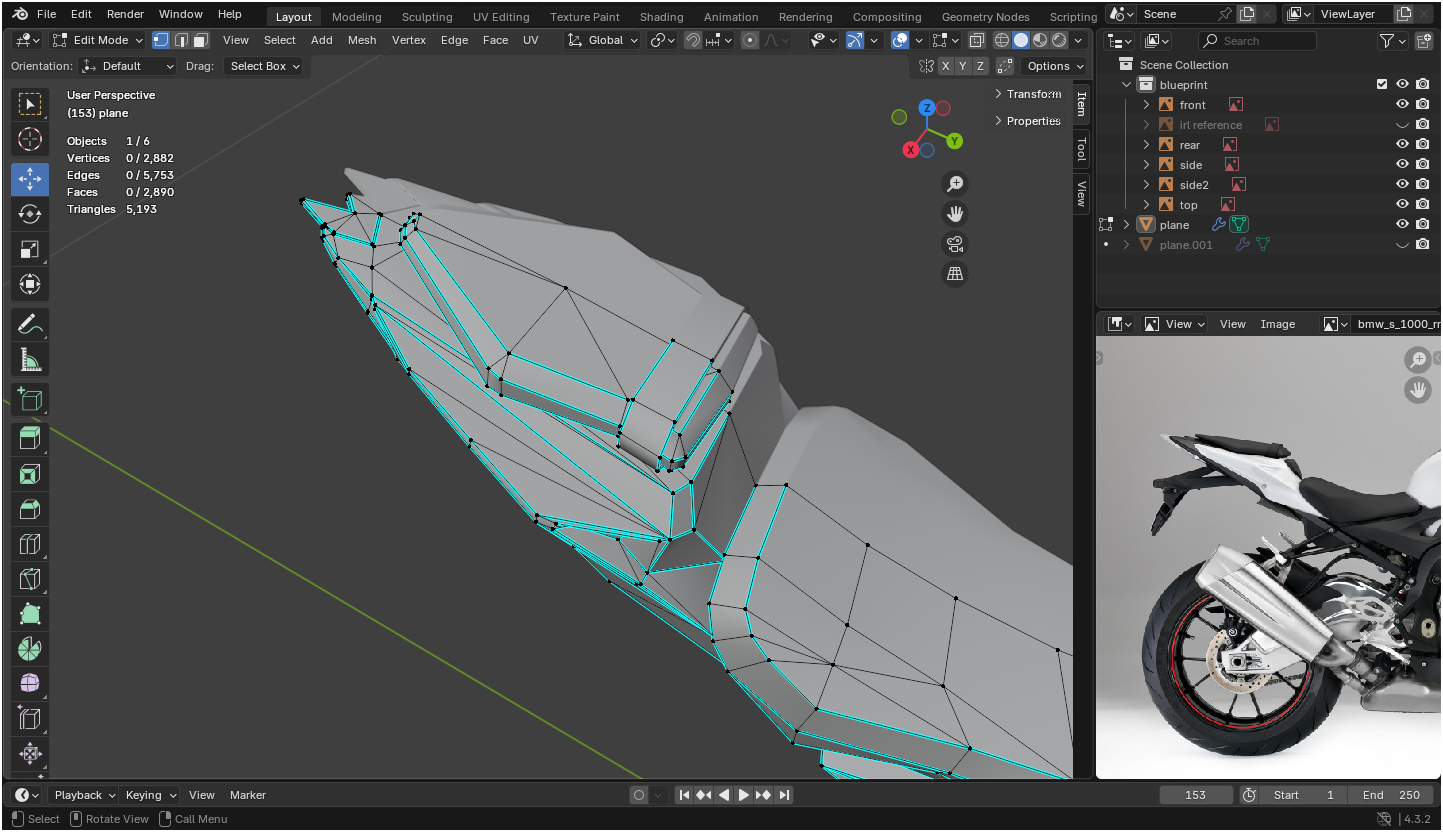
Task: Open the Tool sidebar tab
Action: 1081,150
